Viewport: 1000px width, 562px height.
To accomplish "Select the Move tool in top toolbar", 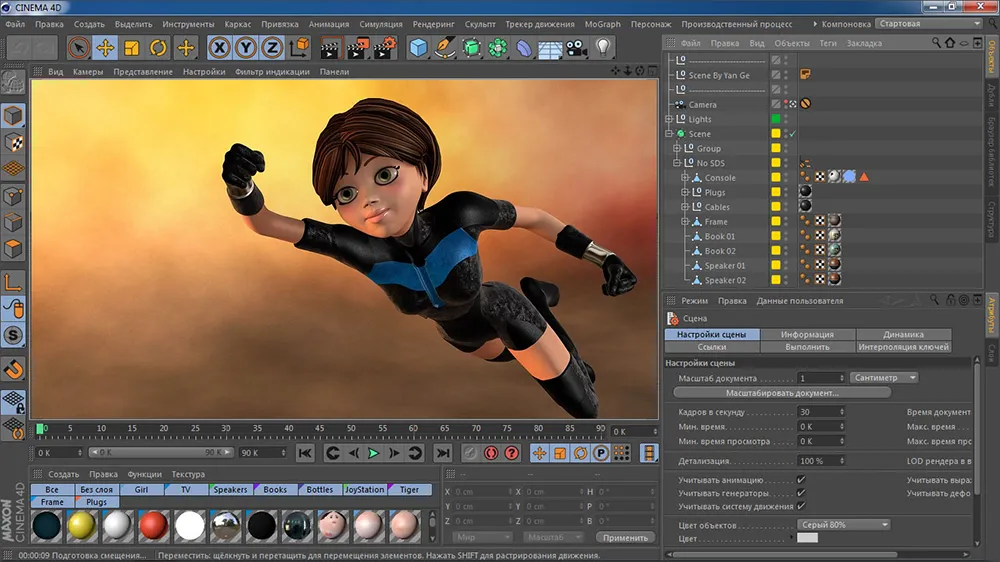I will (x=105, y=47).
